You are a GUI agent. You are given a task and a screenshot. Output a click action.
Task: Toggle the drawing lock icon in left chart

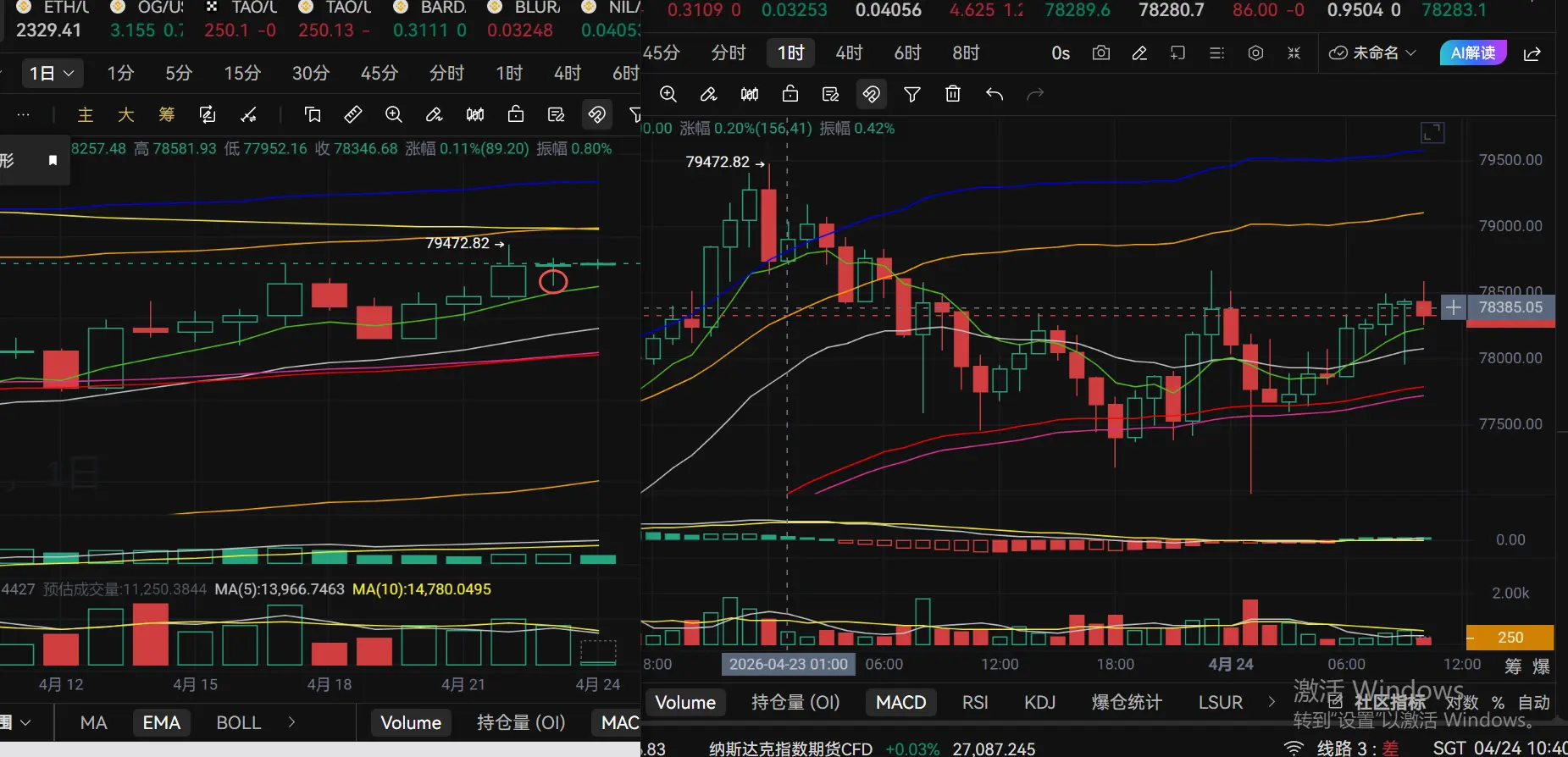(516, 114)
